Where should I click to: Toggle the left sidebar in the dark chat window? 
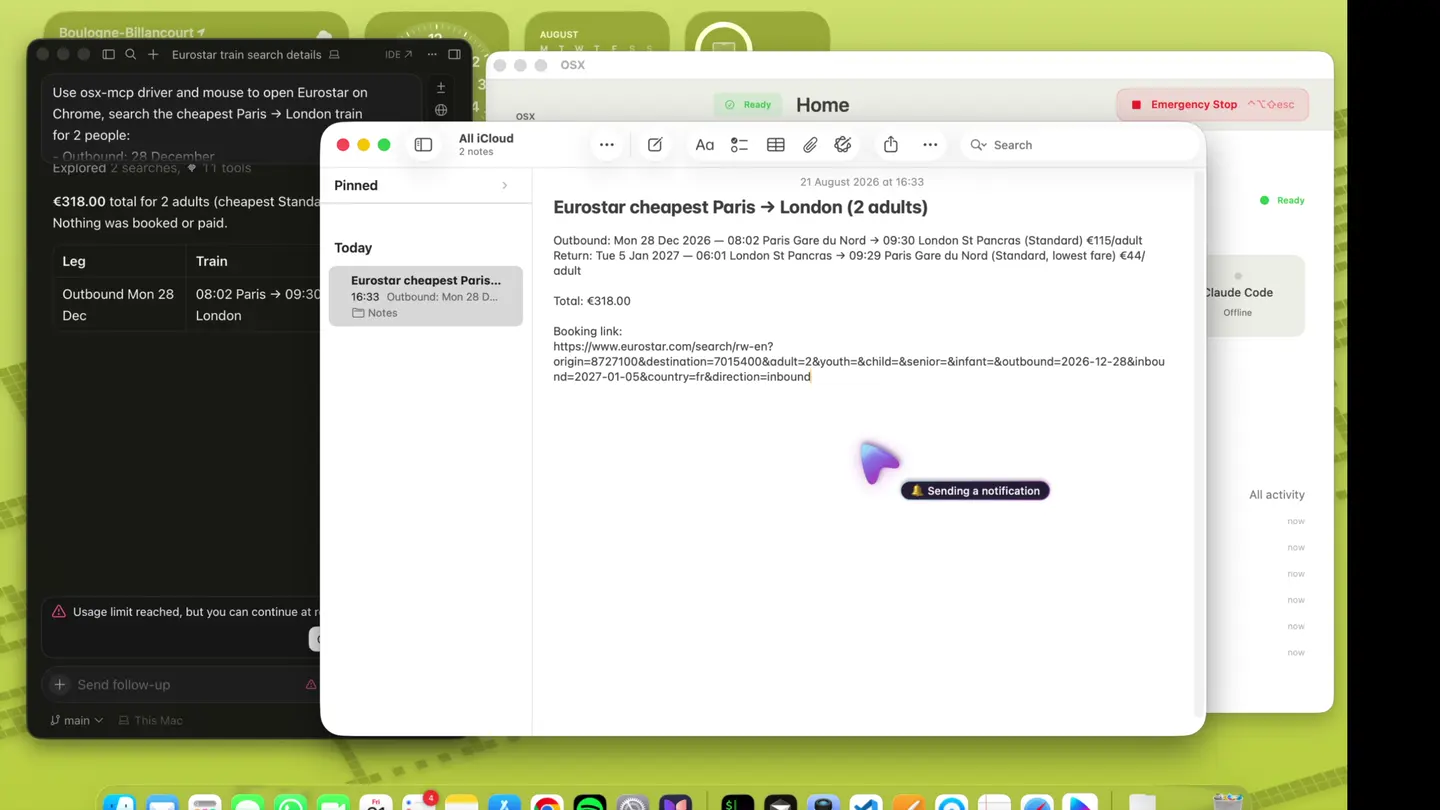pos(108,55)
